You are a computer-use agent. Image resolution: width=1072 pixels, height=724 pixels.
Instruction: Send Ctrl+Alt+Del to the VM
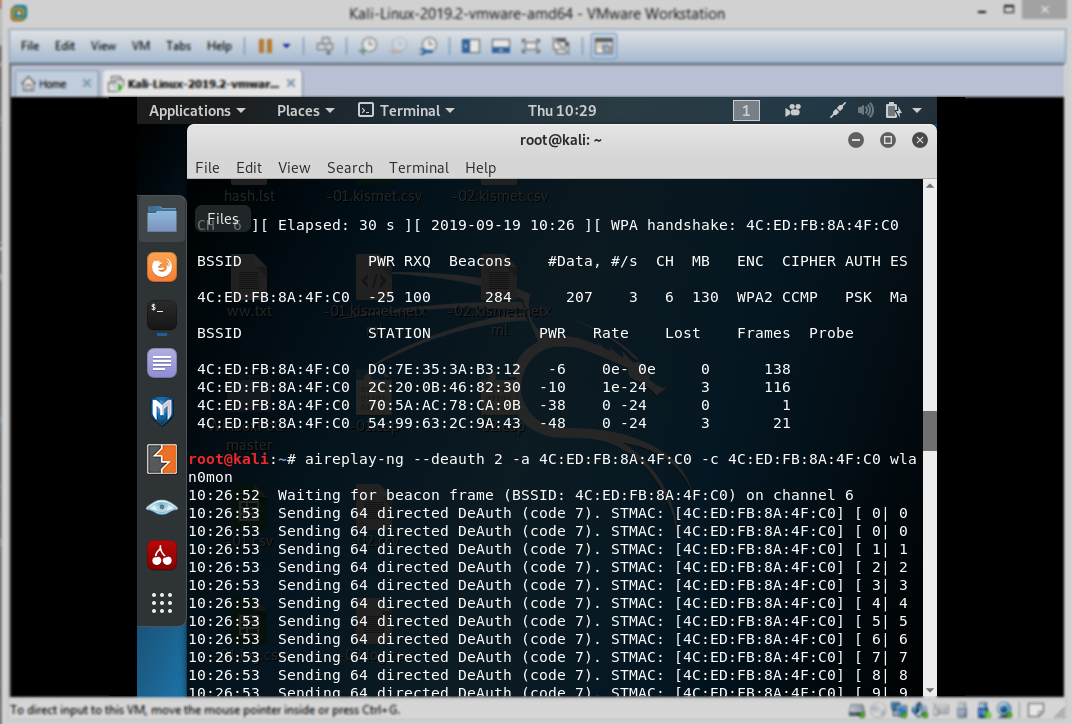[325, 46]
